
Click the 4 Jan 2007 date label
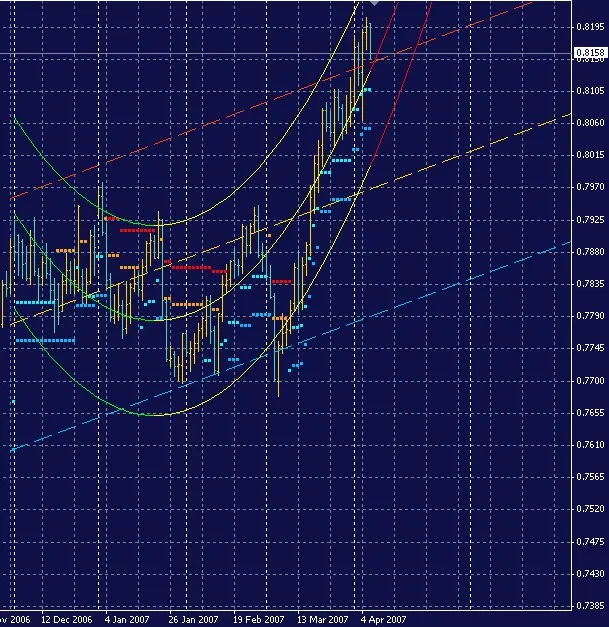click(127, 619)
